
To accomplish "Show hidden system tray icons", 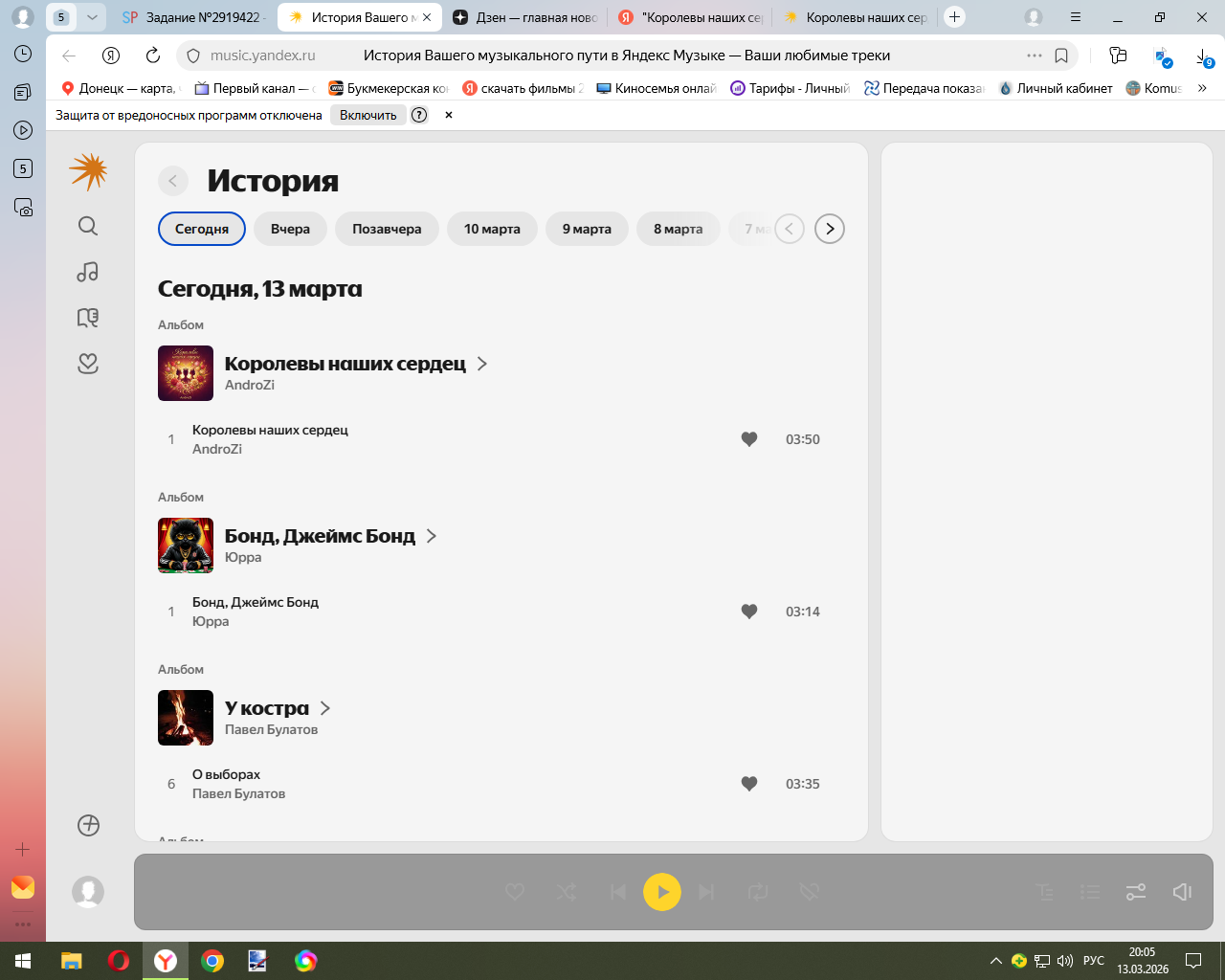I will click(x=995, y=961).
